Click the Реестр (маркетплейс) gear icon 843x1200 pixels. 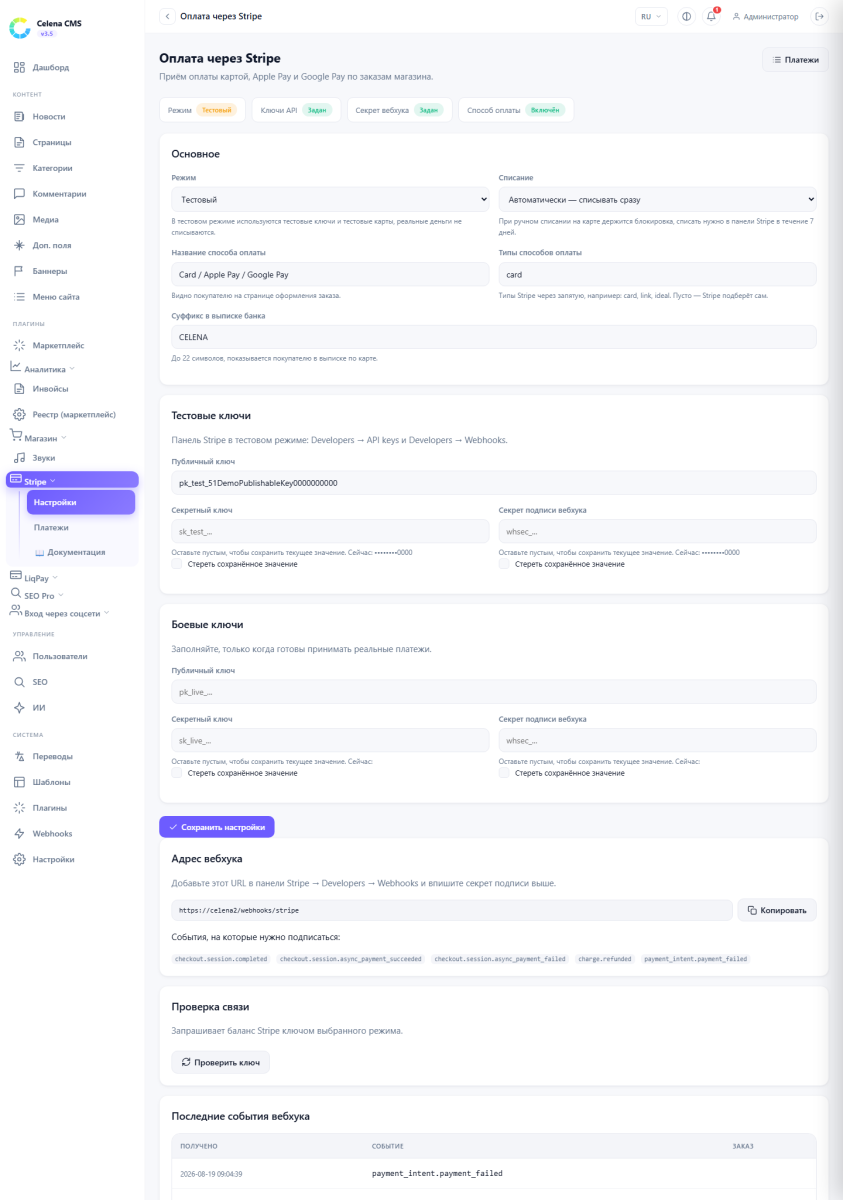(19, 414)
